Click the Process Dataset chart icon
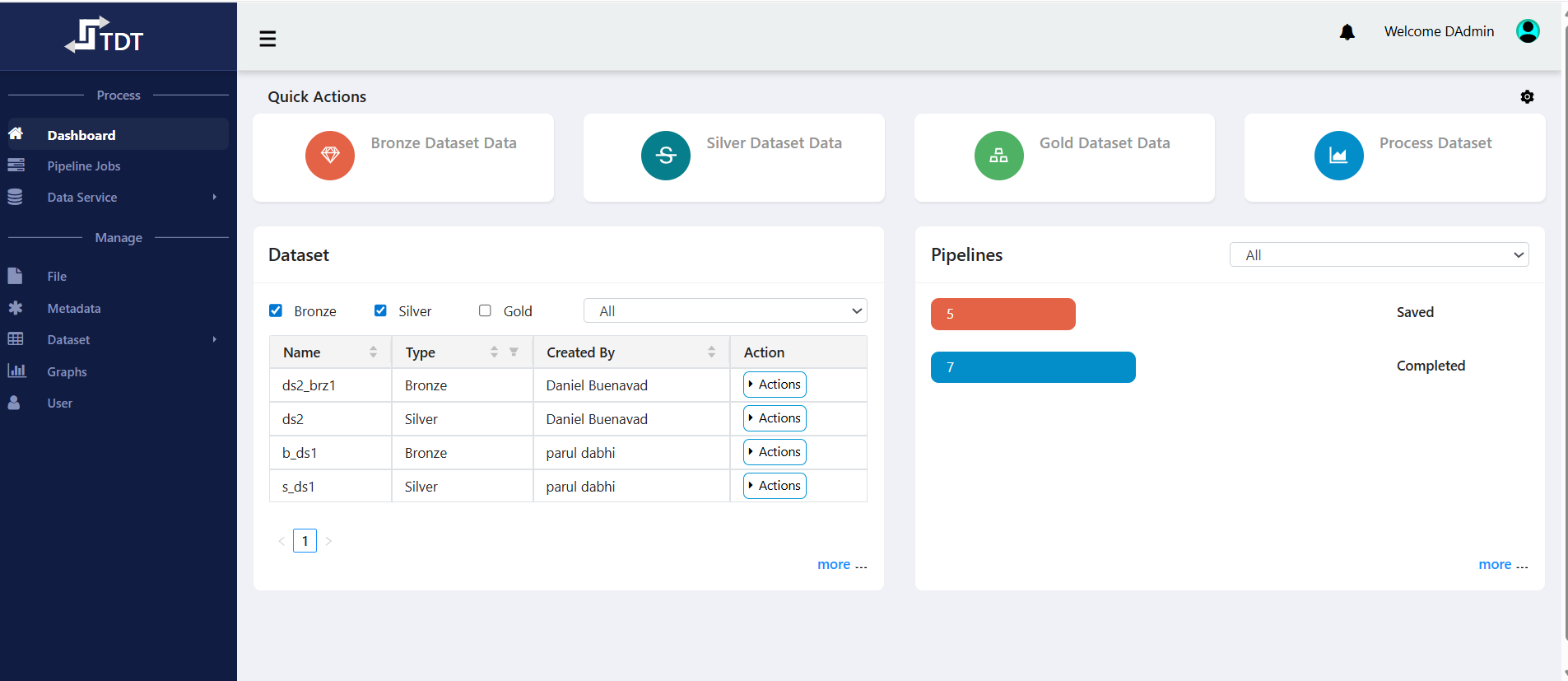The width and height of the screenshot is (1568, 681). pos(1338,156)
